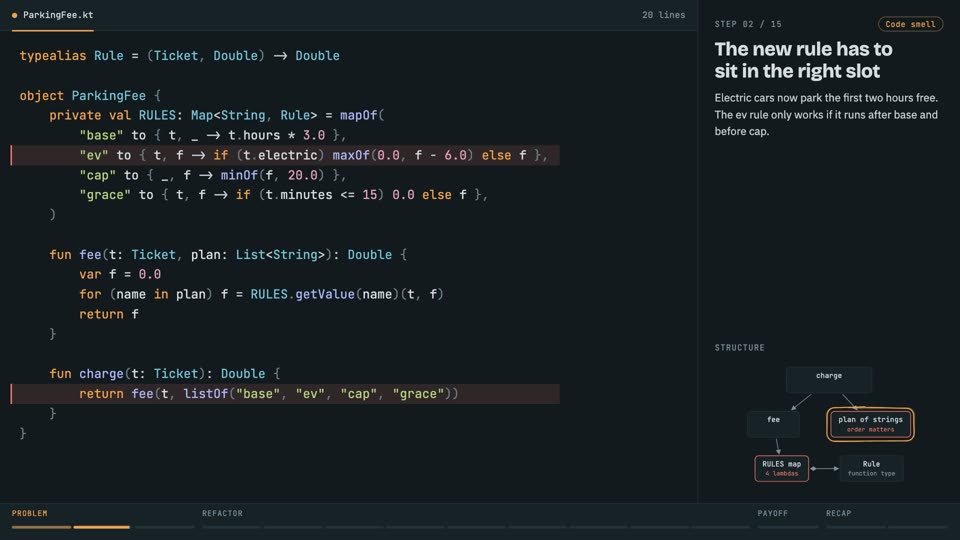Click the 'return f' line
Screen dimensions: 960x540
(109, 314)
